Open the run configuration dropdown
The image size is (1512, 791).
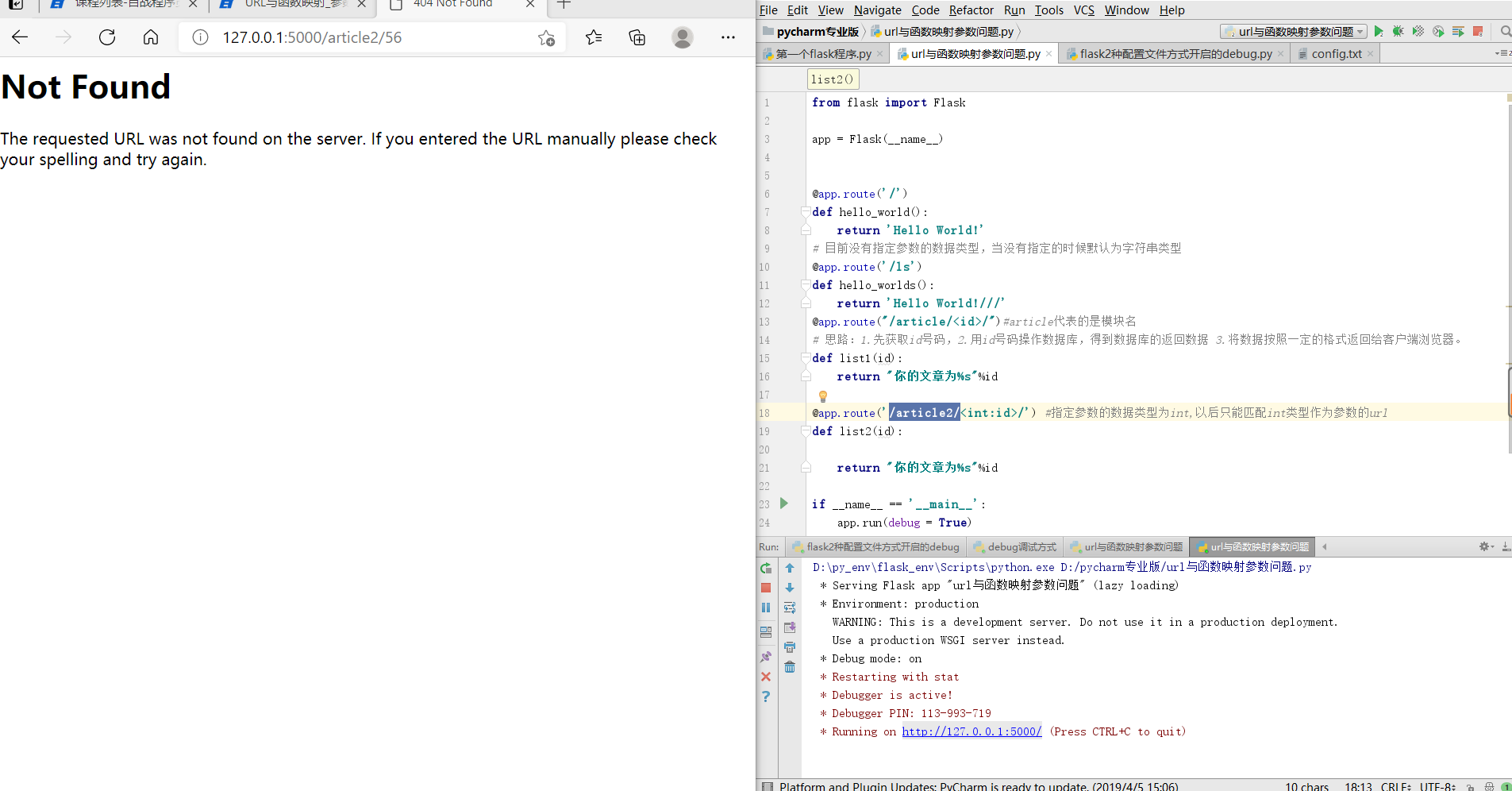pyautogui.click(x=1294, y=32)
